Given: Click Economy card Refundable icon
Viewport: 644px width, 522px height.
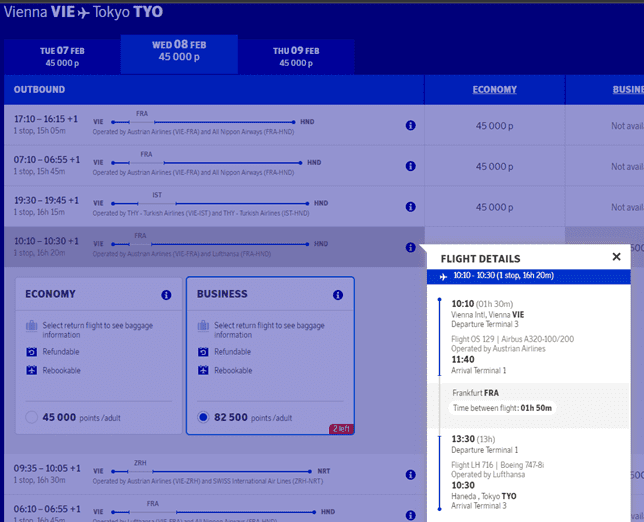Looking at the screenshot, I should [32, 352].
